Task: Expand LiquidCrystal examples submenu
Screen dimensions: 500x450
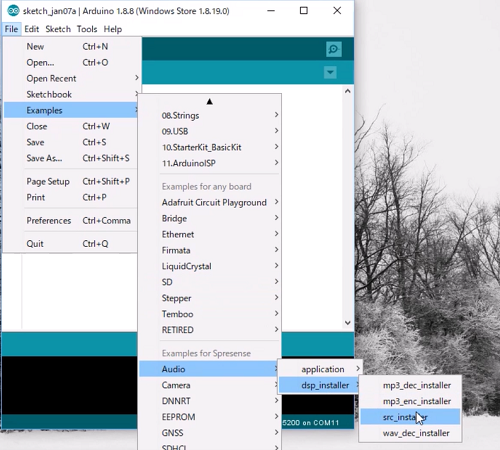Action: [x=210, y=266]
